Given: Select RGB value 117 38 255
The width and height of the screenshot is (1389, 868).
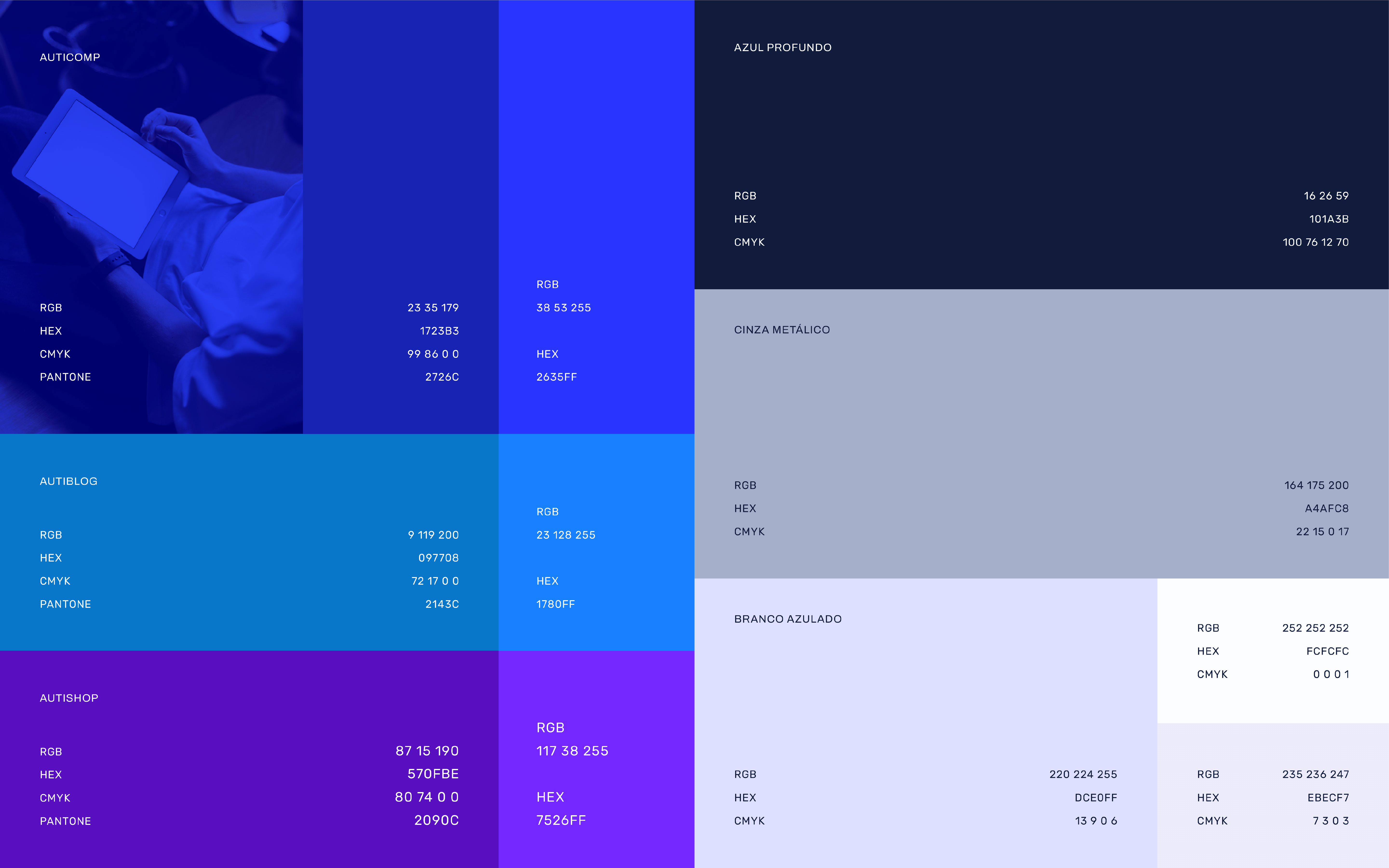Looking at the screenshot, I should point(572,751).
